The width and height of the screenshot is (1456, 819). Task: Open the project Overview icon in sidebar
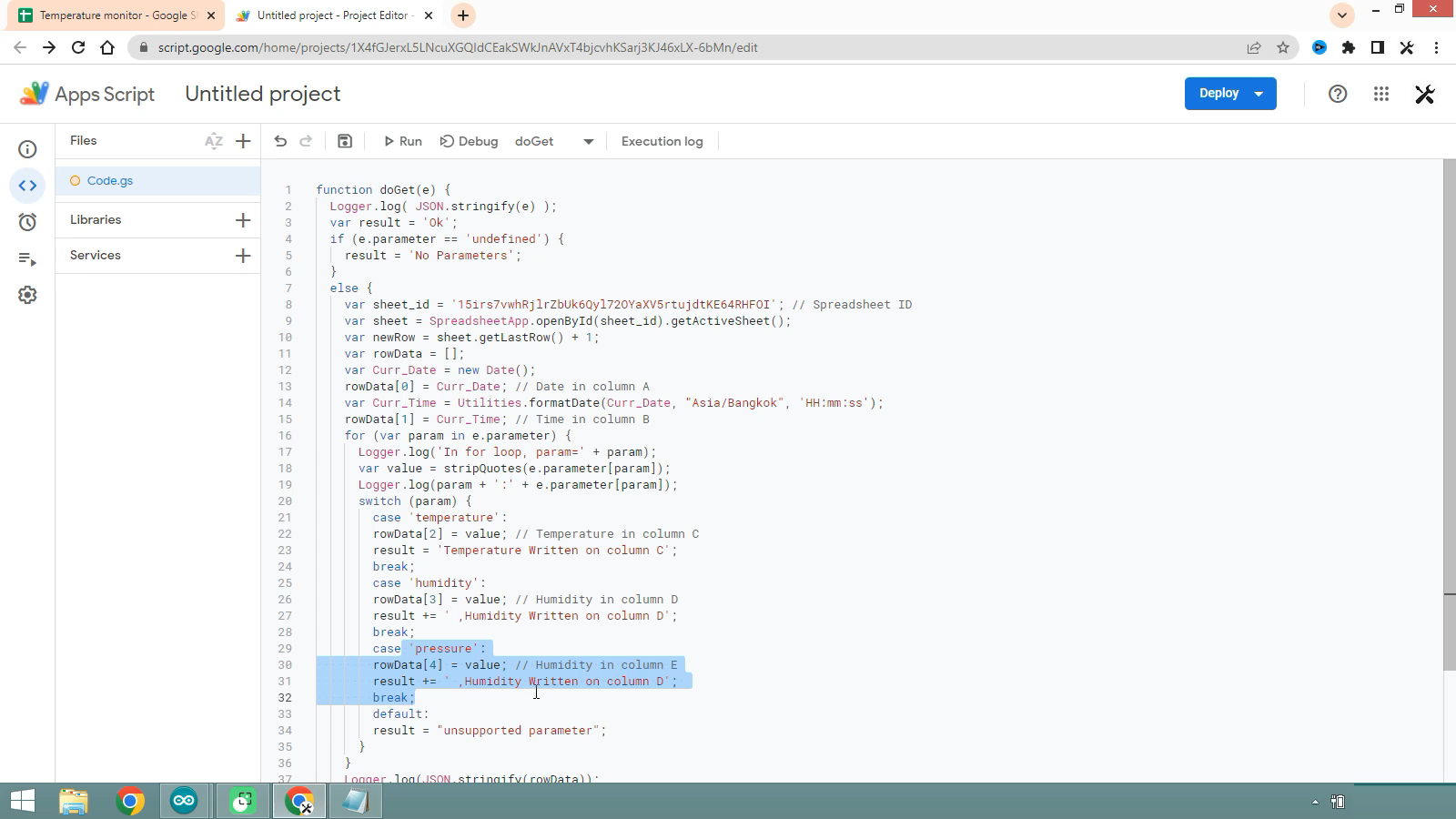pos(27,149)
